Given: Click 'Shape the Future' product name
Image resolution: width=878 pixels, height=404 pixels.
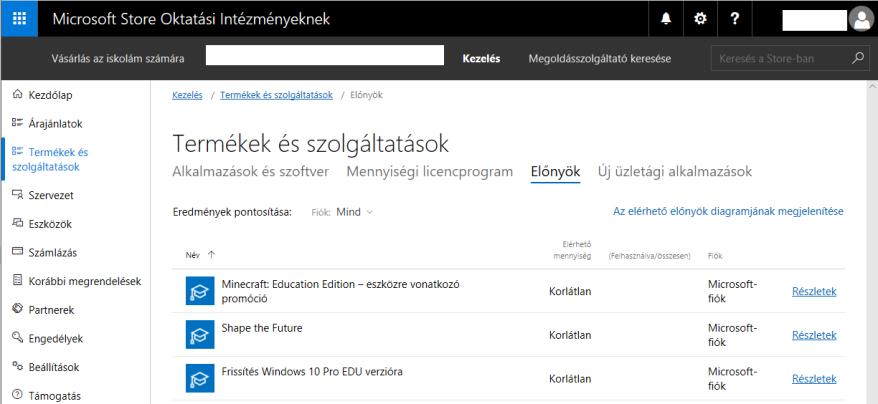Looking at the screenshot, I should pyautogui.click(x=261, y=328).
